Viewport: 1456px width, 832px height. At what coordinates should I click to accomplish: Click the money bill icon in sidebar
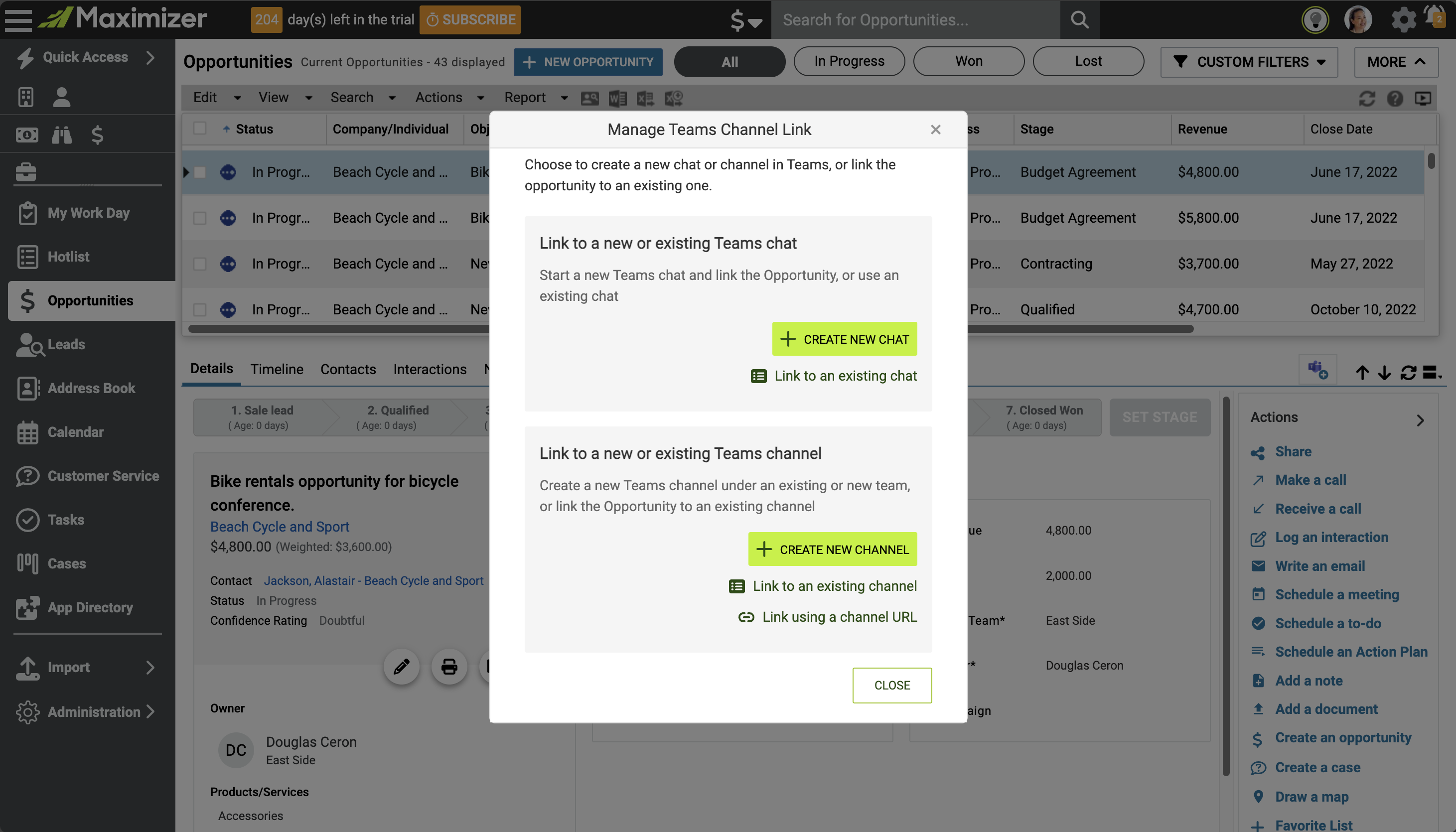tap(27, 135)
